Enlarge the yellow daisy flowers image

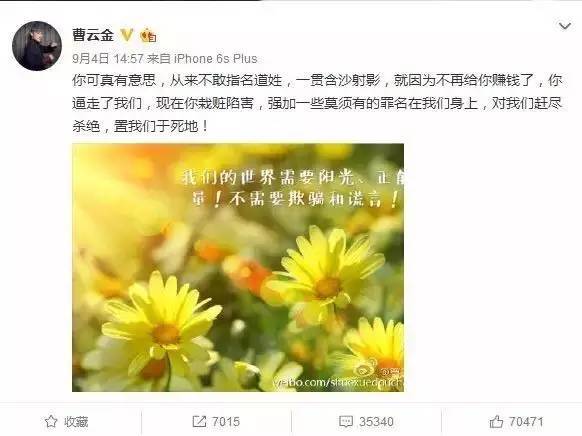[238, 268]
